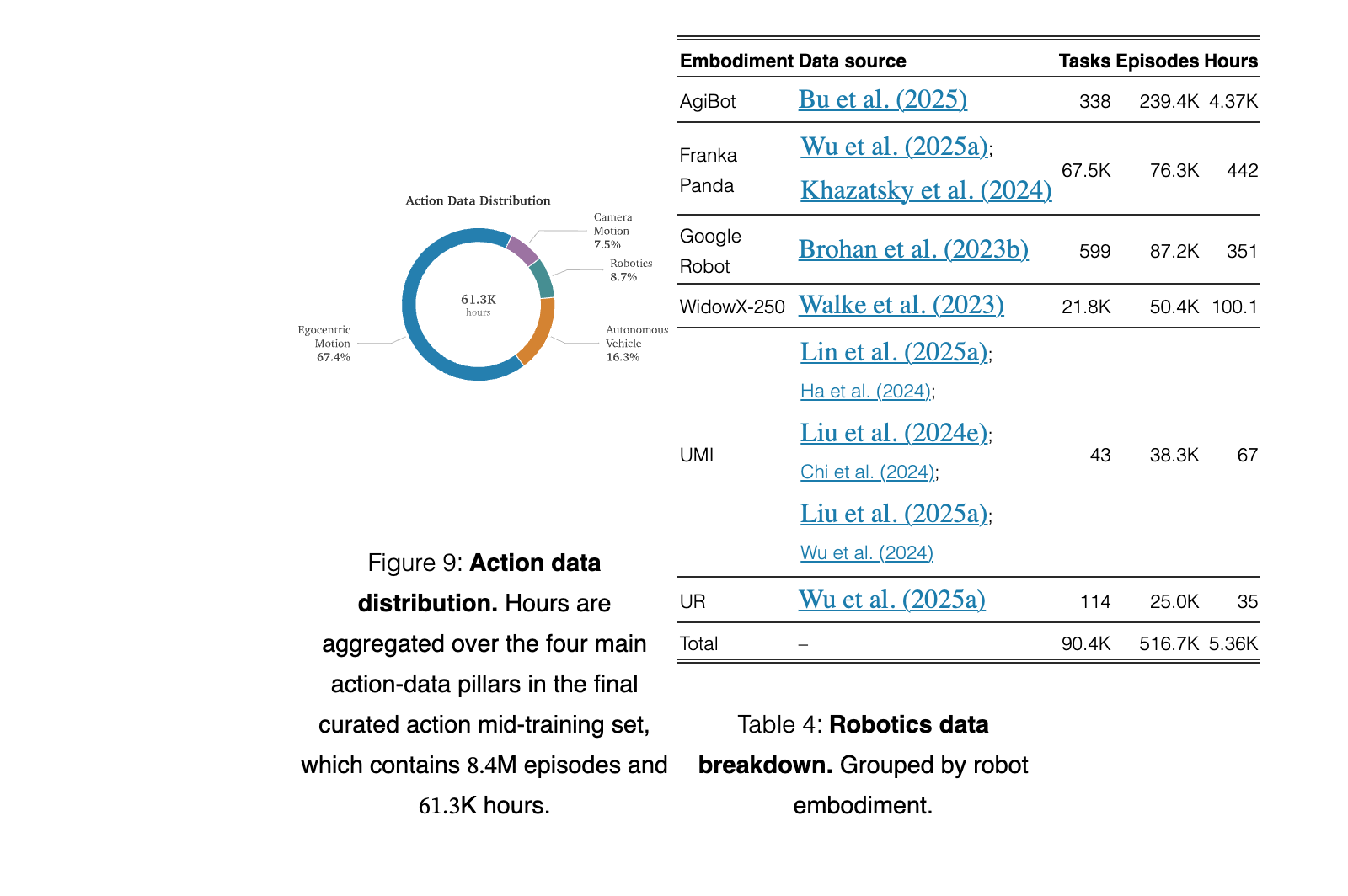The width and height of the screenshot is (1348, 896).
Task: Open the Ha et al. (2024) citation
Action: coord(865,391)
